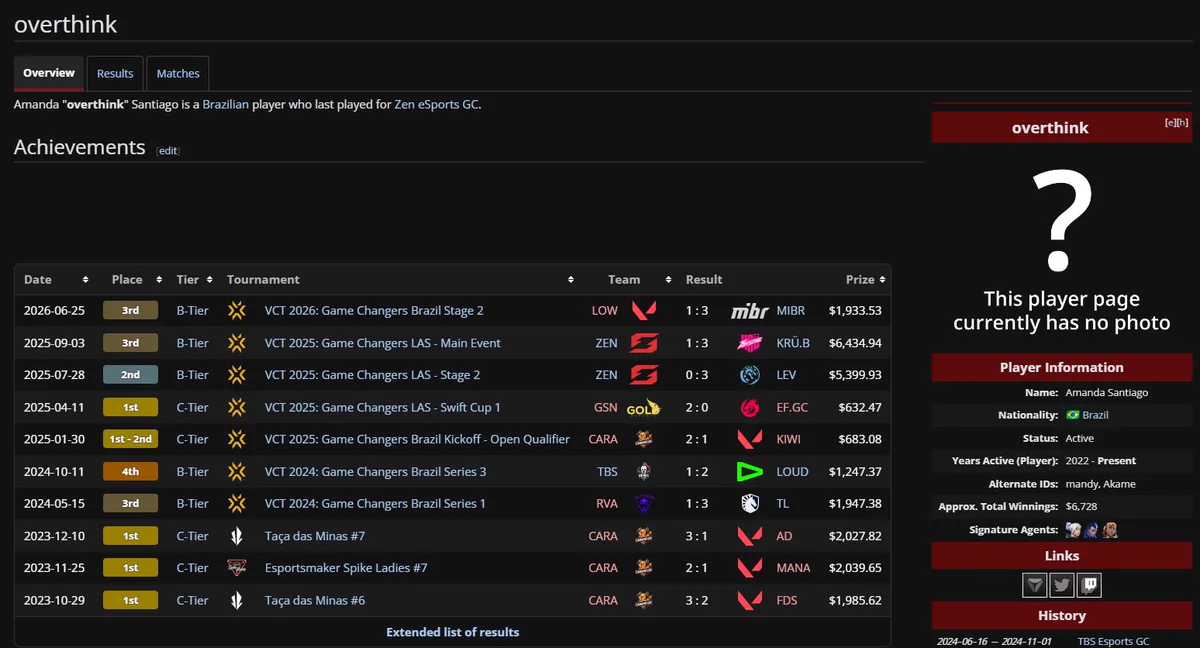The width and height of the screenshot is (1200, 648).
Task: Click the AD opponent logo
Action: tap(750, 536)
